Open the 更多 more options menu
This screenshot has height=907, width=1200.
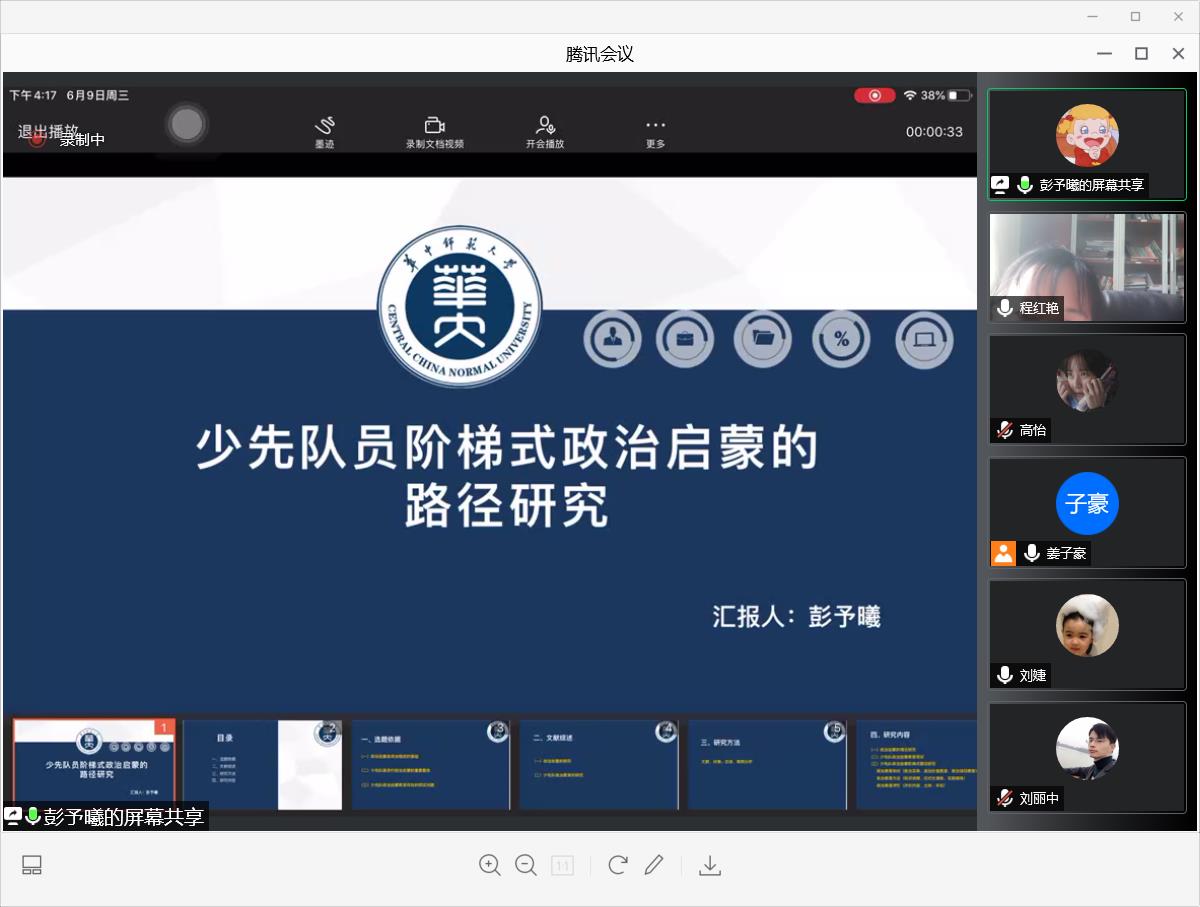tap(655, 130)
